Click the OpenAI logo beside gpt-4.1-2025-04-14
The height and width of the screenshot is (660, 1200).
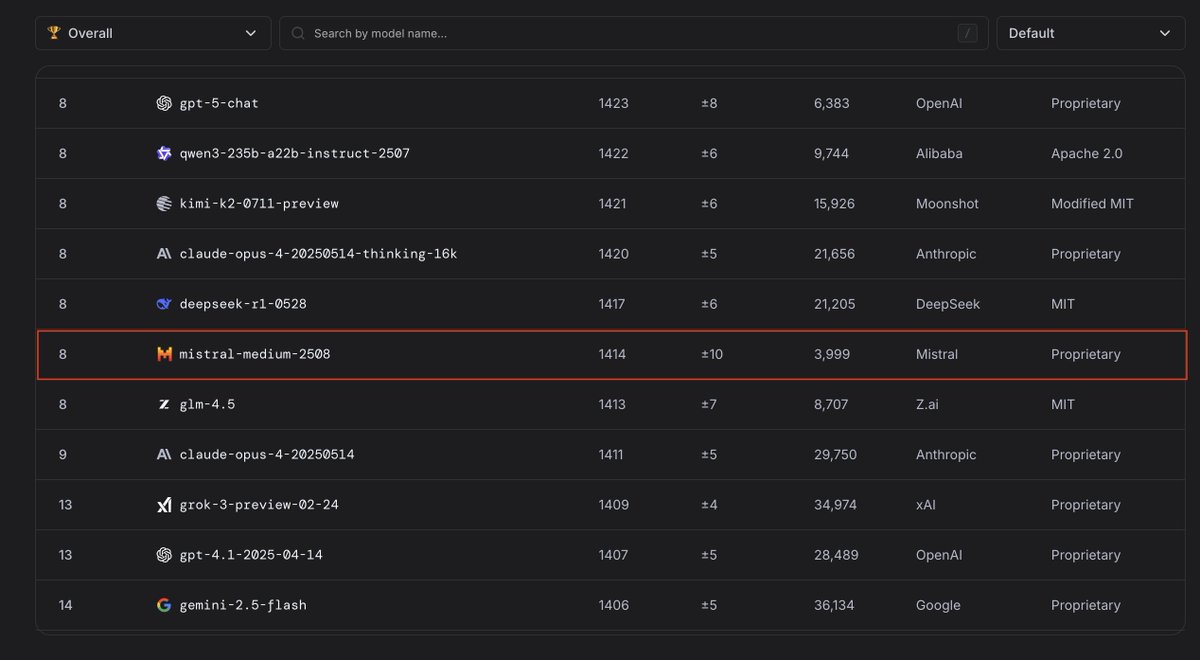[x=164, y=555]
